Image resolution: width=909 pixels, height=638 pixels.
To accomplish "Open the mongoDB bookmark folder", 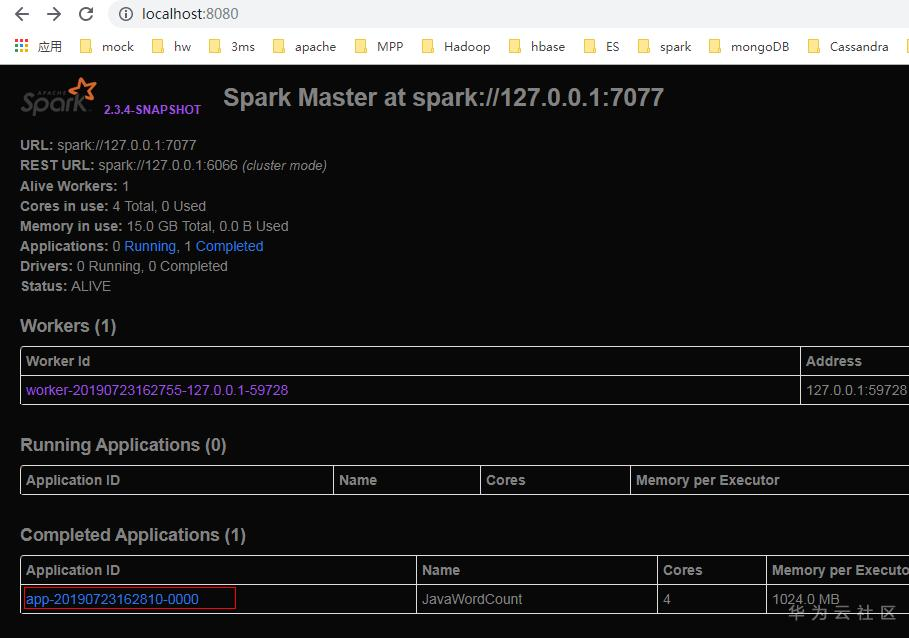I will tap(749, 46).
